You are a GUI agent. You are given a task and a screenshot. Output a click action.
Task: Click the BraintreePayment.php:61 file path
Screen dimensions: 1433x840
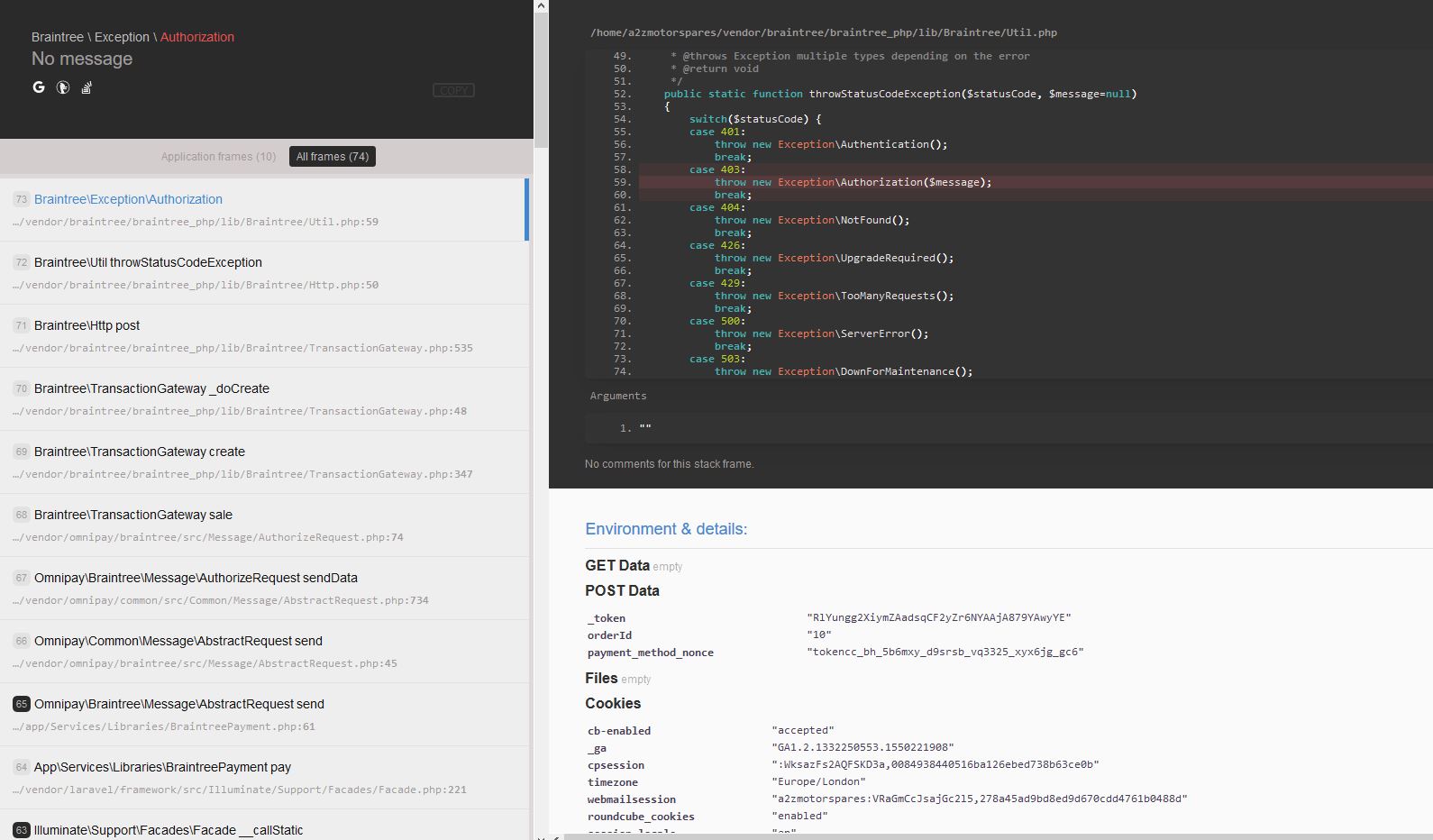(x=164, y=726)
